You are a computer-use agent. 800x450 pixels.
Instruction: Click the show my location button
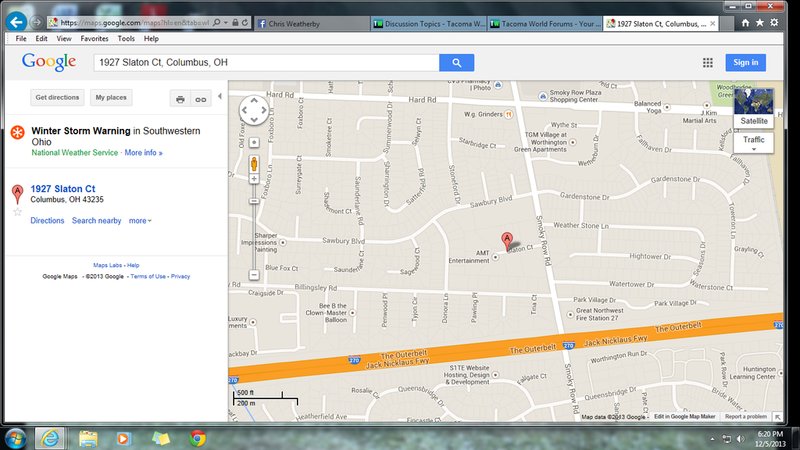254,142
